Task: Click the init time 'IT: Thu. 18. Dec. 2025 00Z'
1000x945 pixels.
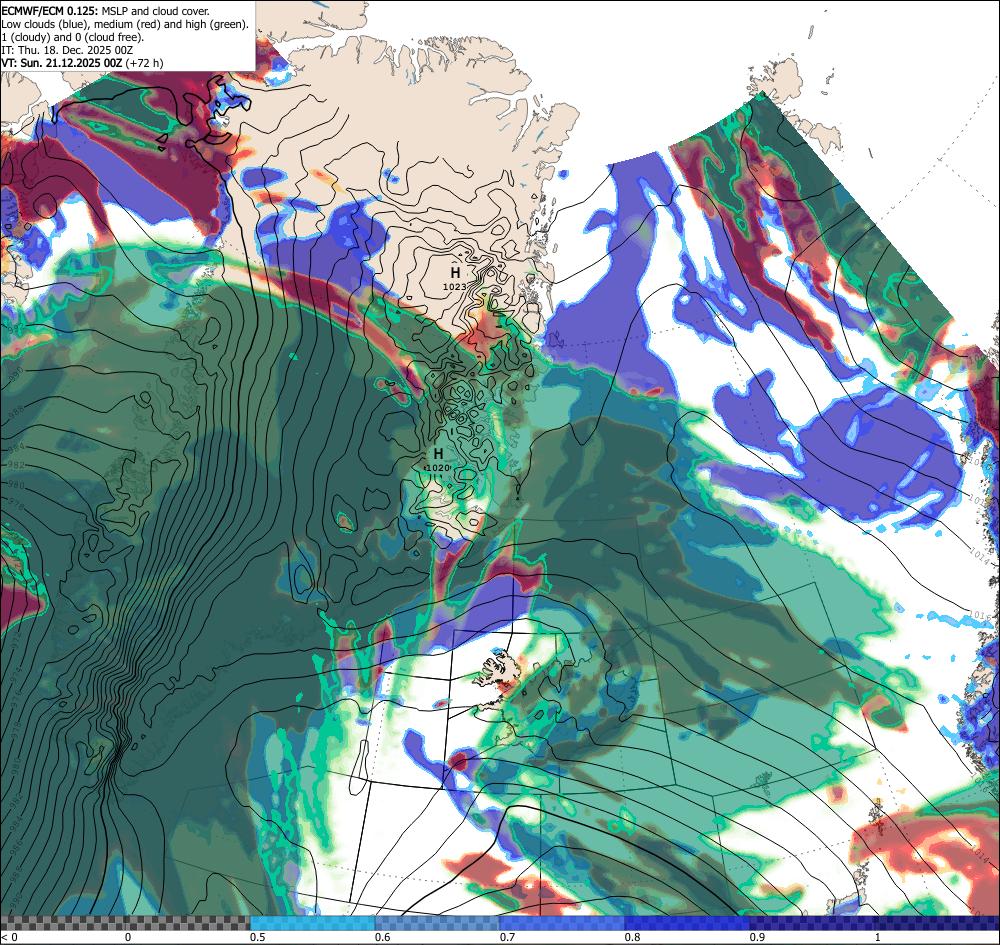Action: point(67,50)
